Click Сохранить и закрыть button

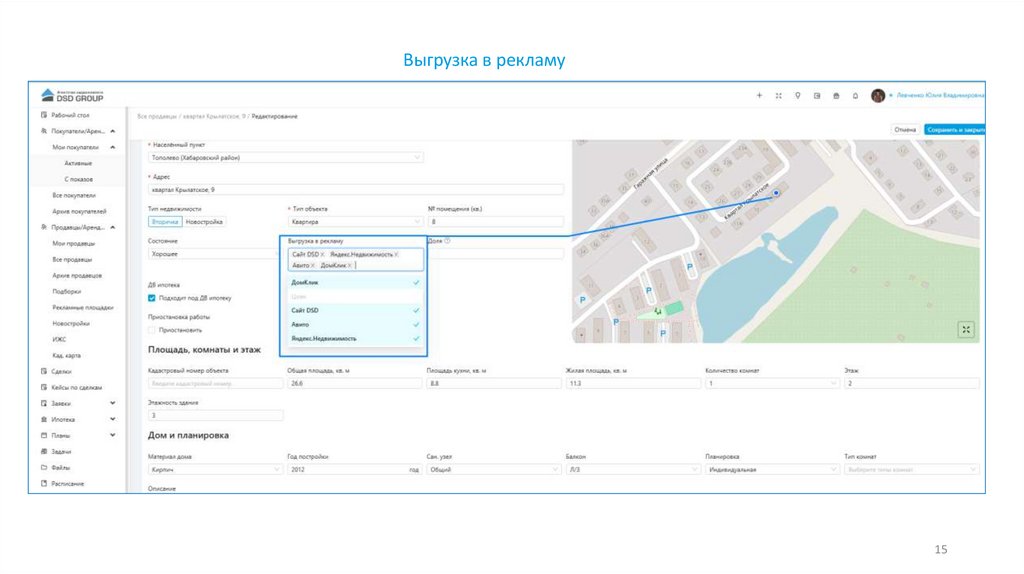[x=954, y=129]
